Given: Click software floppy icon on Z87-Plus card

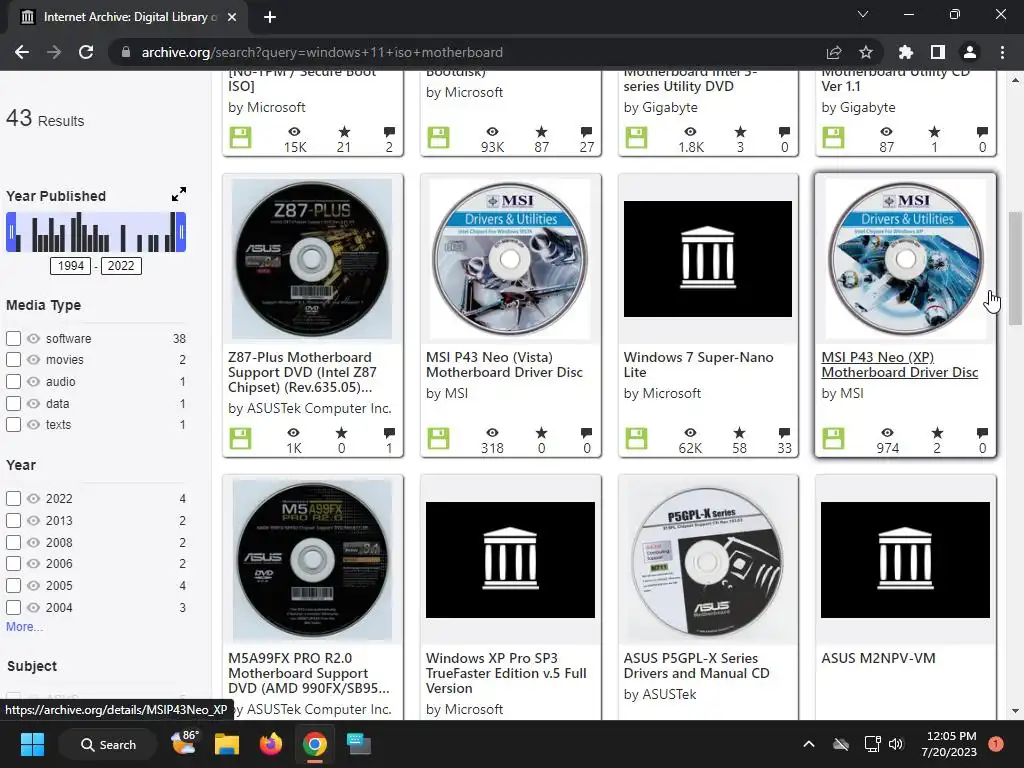Looking at the screenshot, I should click(x=240, y=438).
